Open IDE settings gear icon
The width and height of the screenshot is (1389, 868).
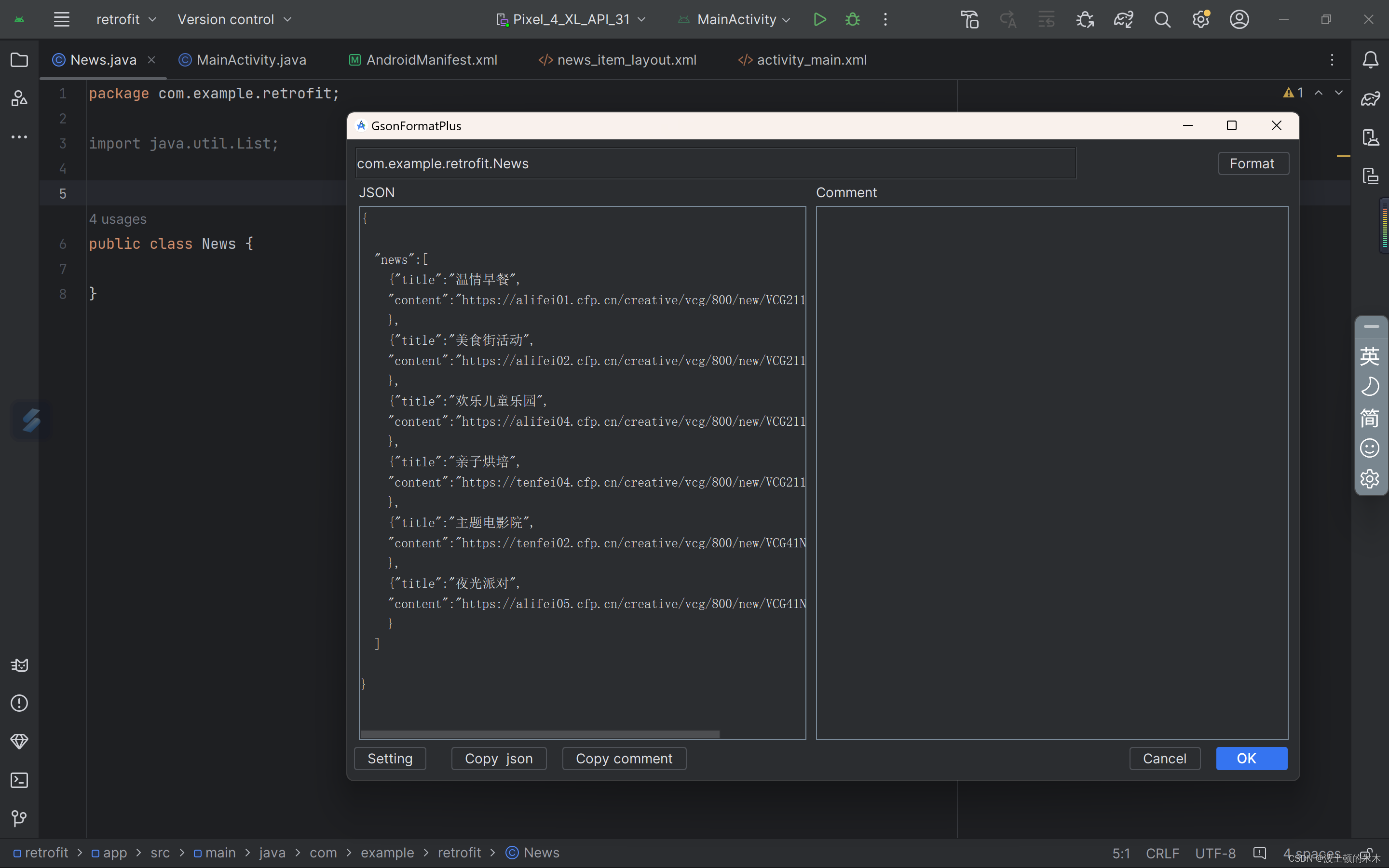point(1201,19)
